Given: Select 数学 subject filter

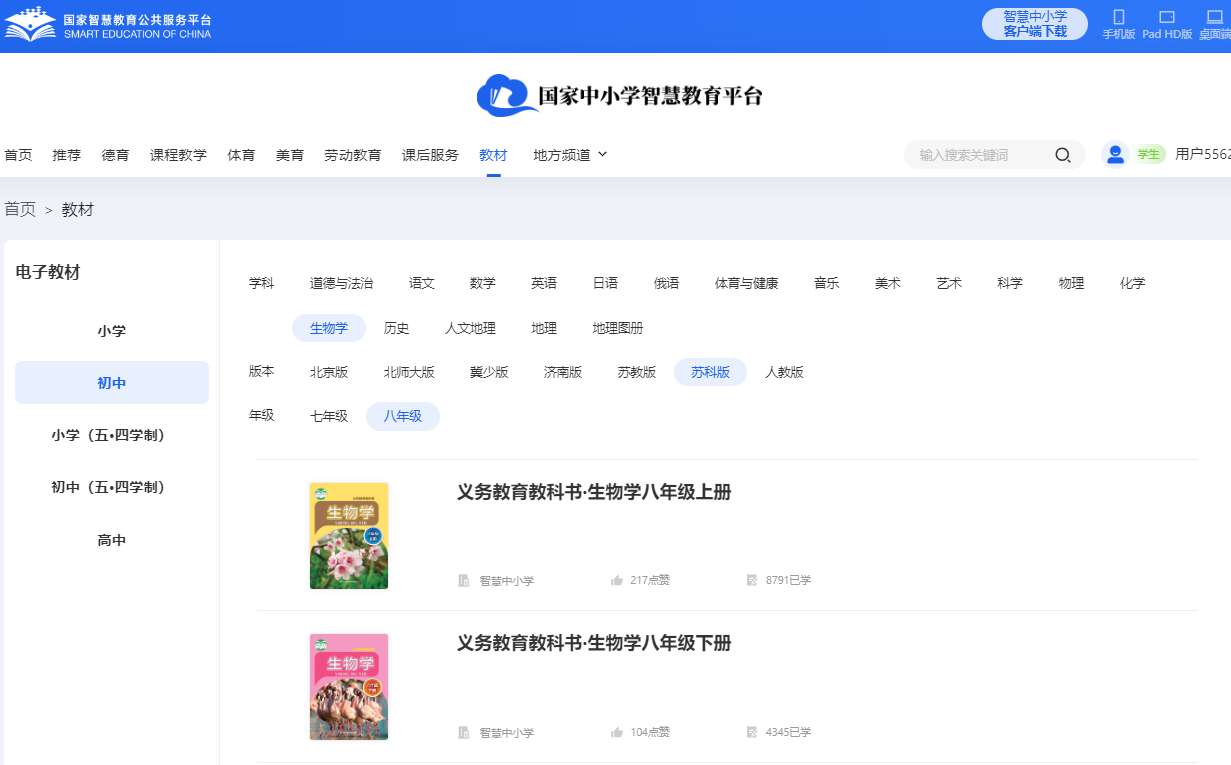Looking at the screenshot, I should coord(482,283).
